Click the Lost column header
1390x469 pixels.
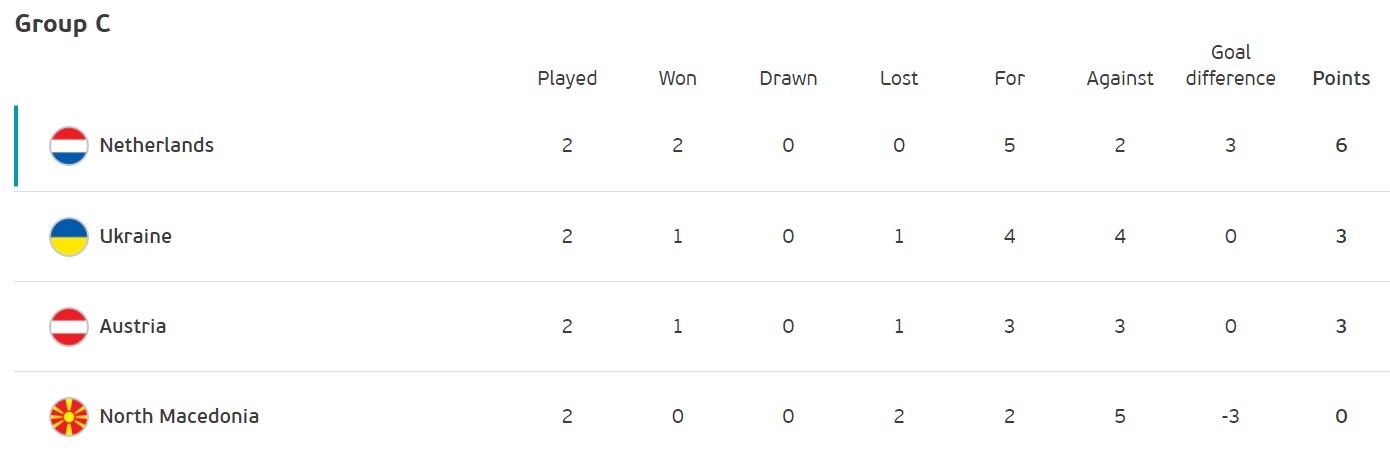pyautogui.click(x=899, y=79)
